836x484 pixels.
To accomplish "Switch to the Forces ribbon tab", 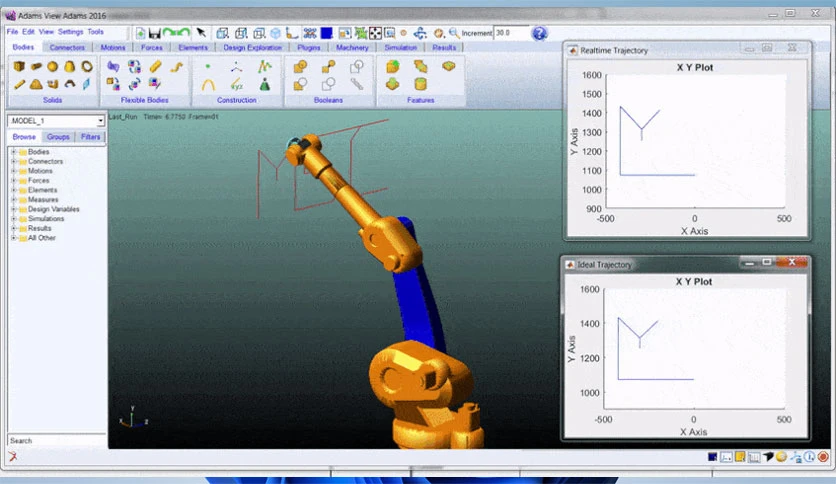I will click(x=152, y=47).
